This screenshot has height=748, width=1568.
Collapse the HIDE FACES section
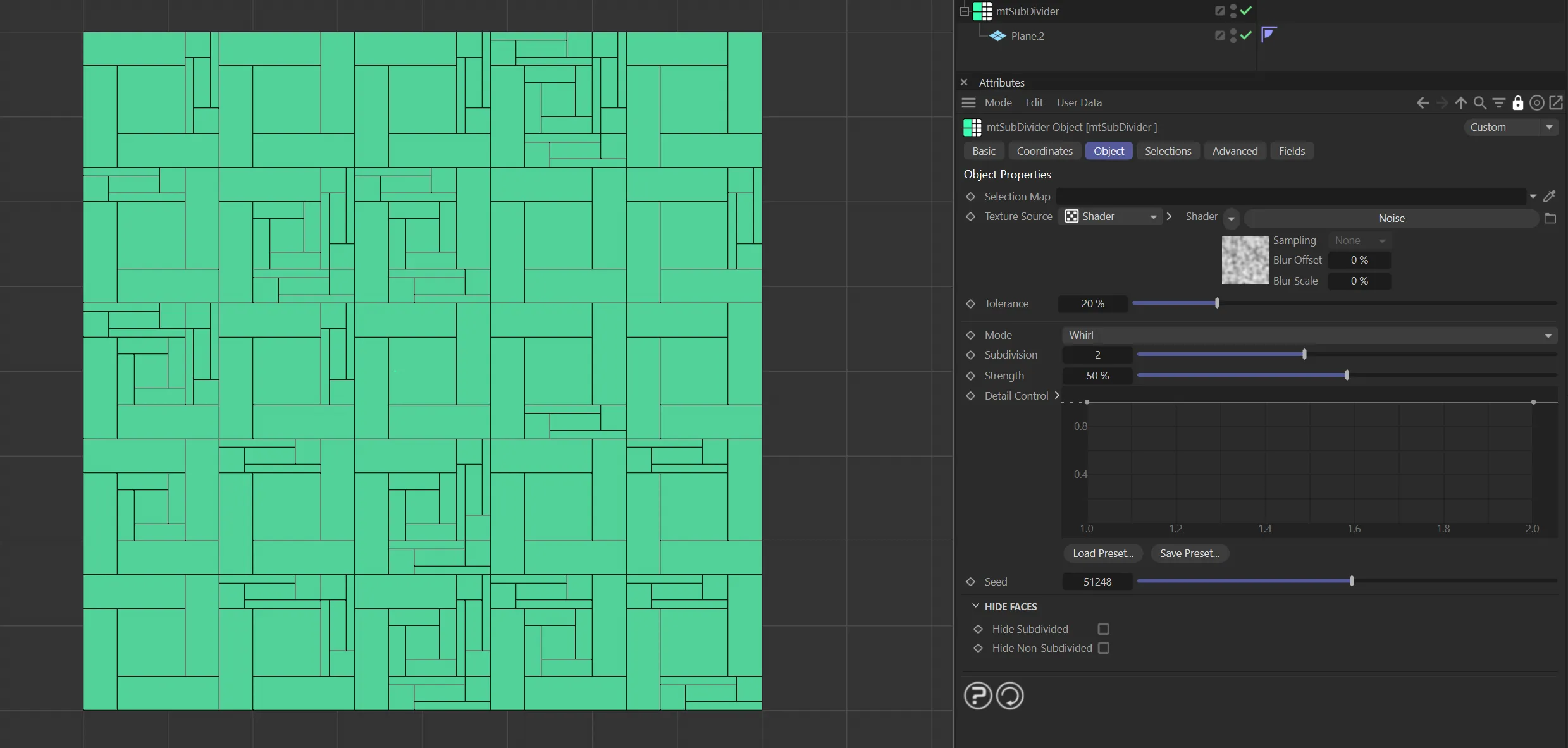click(x=975, y=606)
